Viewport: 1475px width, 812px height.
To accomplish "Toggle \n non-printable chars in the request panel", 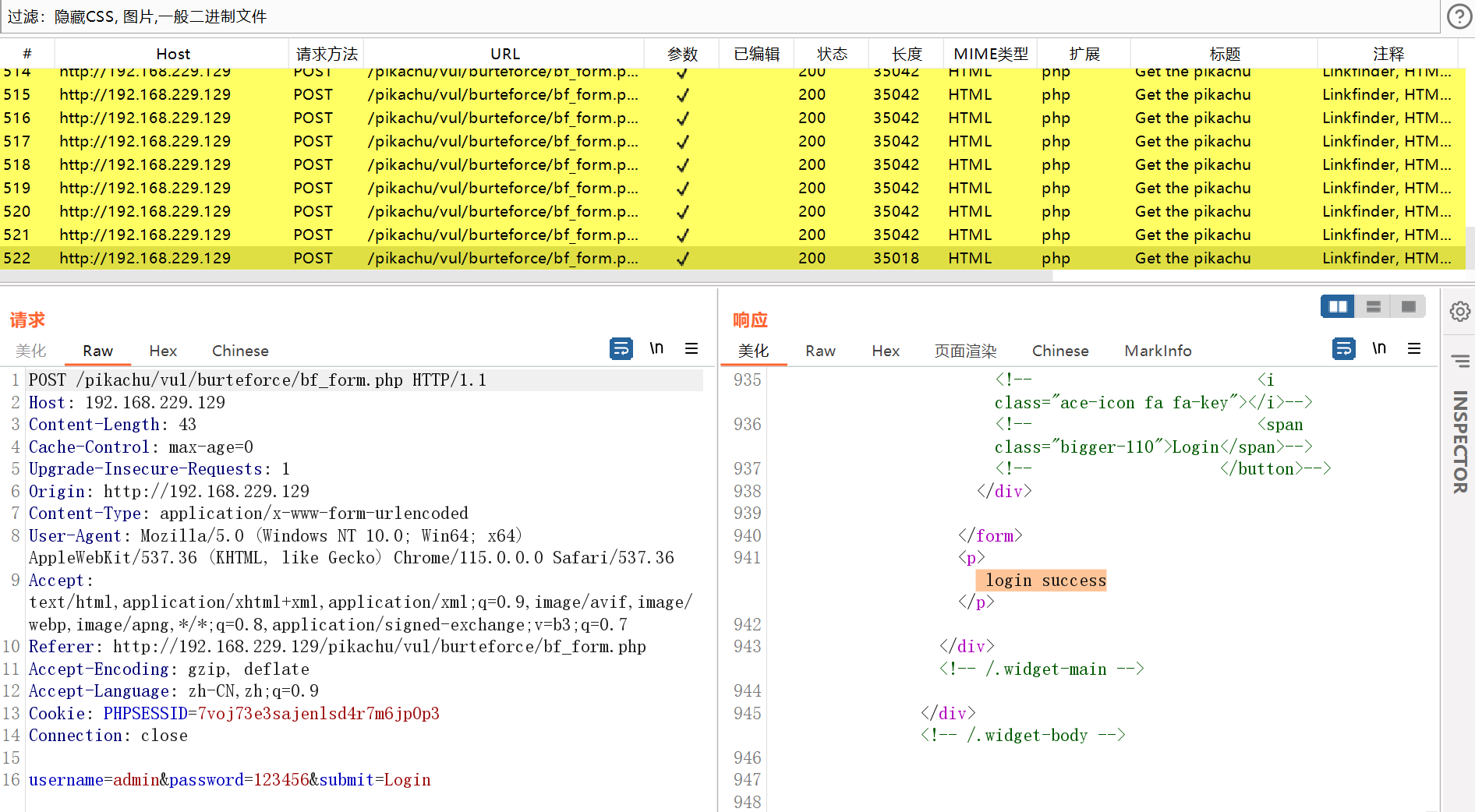I will point(656,348).
